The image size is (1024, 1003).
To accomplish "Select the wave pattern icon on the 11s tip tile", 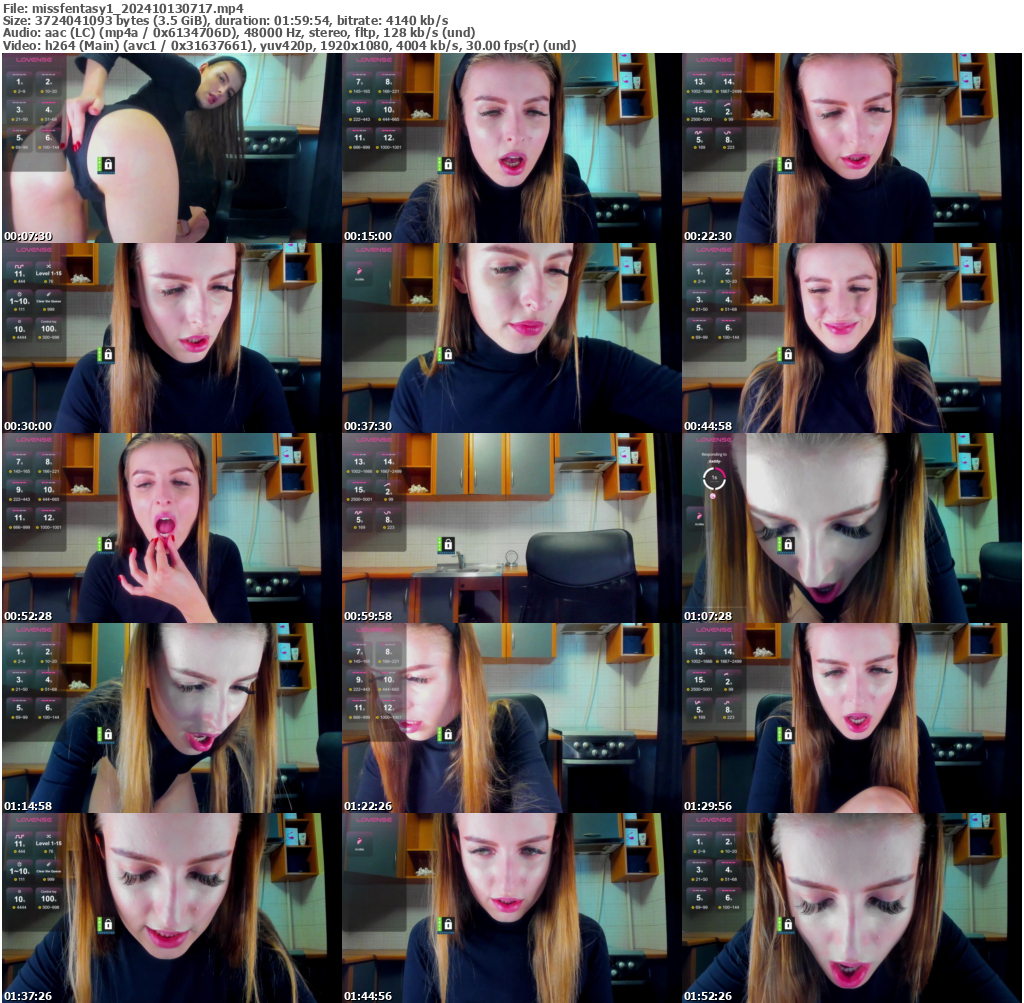I will [19, 266].
